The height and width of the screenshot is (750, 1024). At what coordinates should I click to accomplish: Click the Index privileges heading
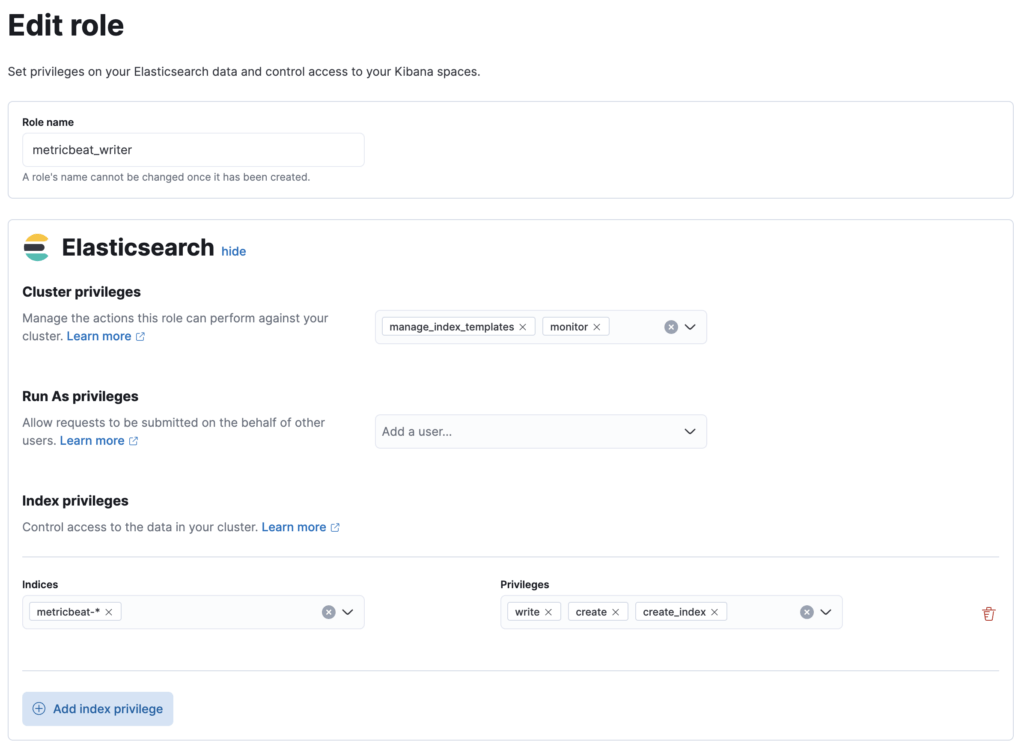tap(75, 501)
